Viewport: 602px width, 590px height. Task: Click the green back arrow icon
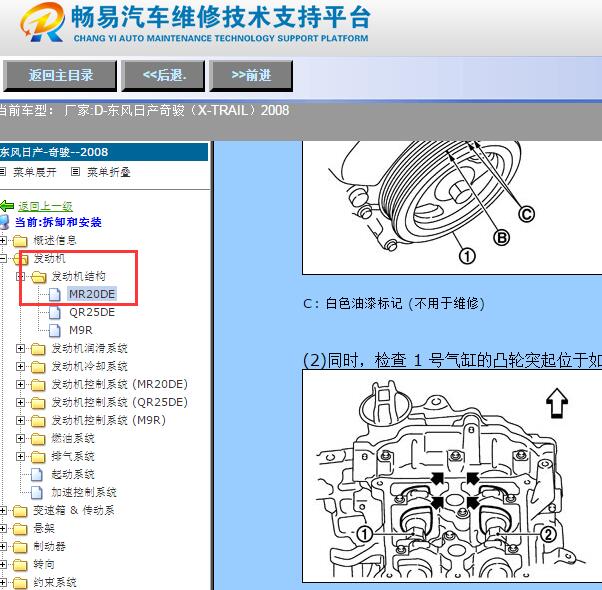click(7, 206)
